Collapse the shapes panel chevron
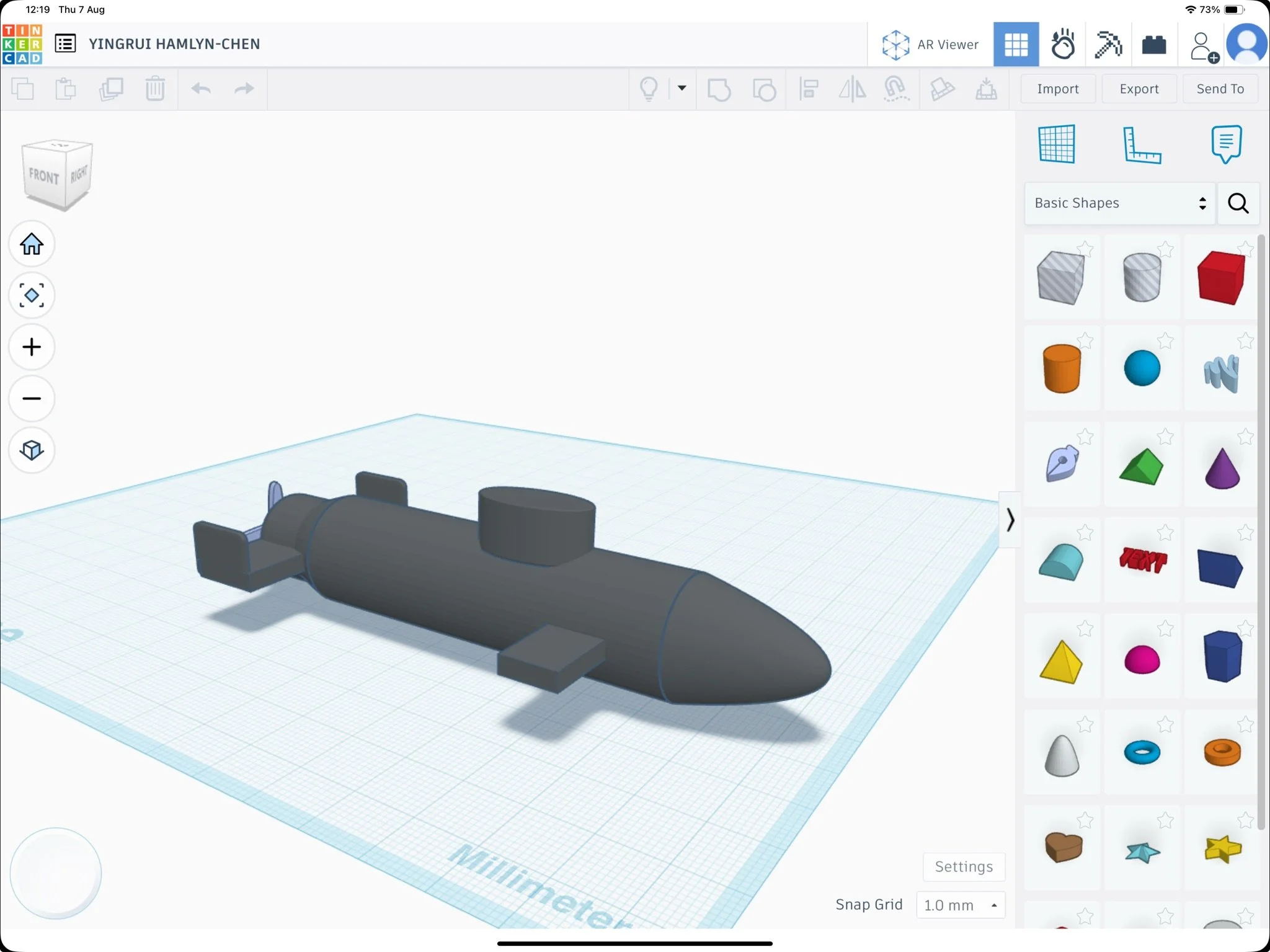This screenshot has height=952, width=1270. tap(1010, 520)
